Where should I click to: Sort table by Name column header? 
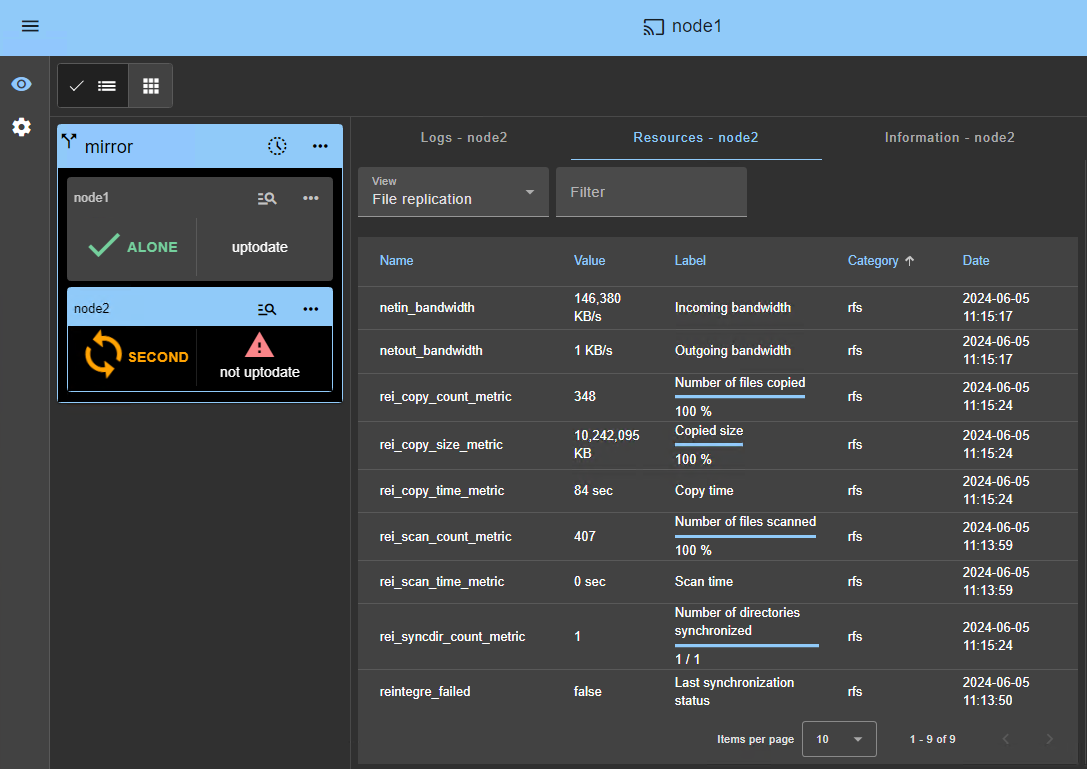tap(396, 260)
